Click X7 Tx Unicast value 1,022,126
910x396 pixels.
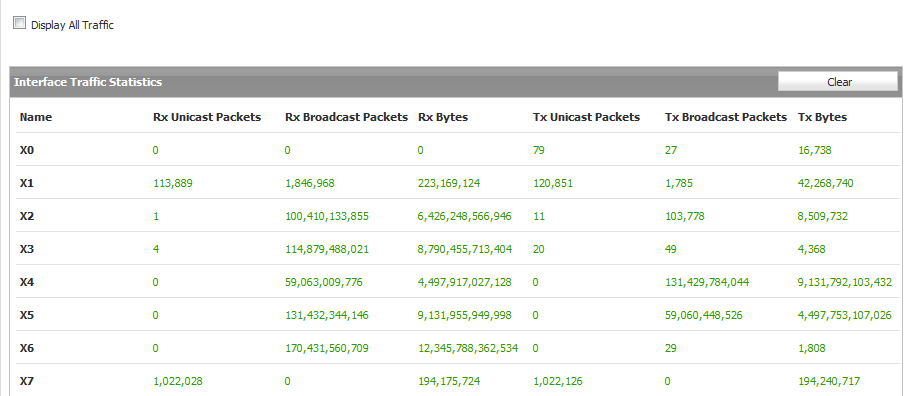coord(558,382)
